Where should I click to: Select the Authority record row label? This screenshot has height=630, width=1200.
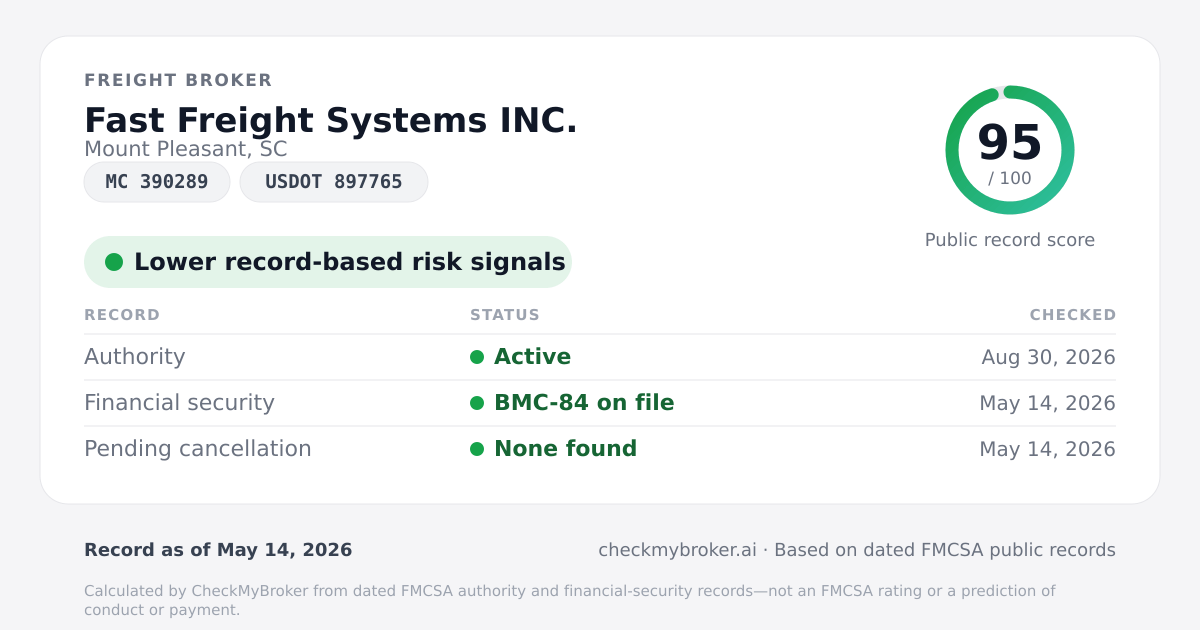[135, 357]
